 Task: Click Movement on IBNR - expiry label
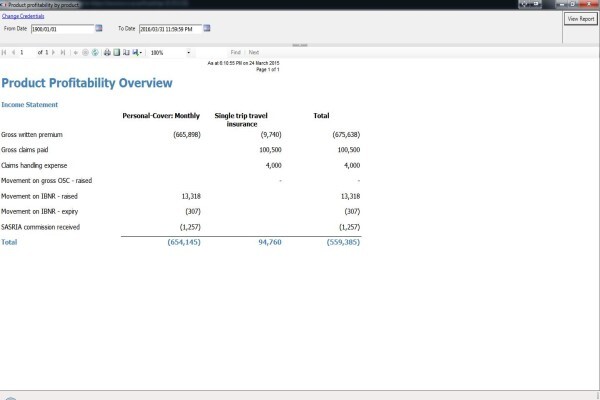(39, 211)
